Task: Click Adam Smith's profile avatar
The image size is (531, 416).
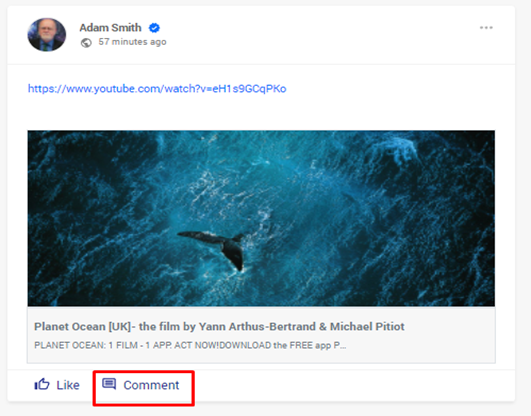Action: (47, 35)
